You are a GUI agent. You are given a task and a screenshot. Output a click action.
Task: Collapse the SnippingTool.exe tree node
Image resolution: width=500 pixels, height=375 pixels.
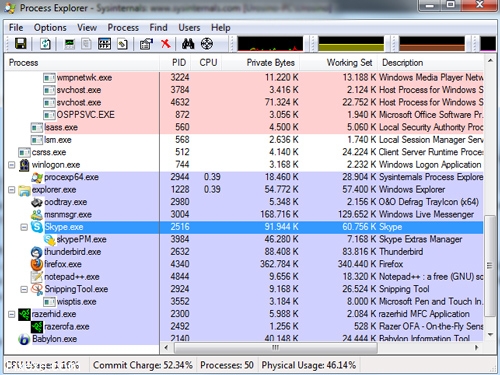coord(24,289)
